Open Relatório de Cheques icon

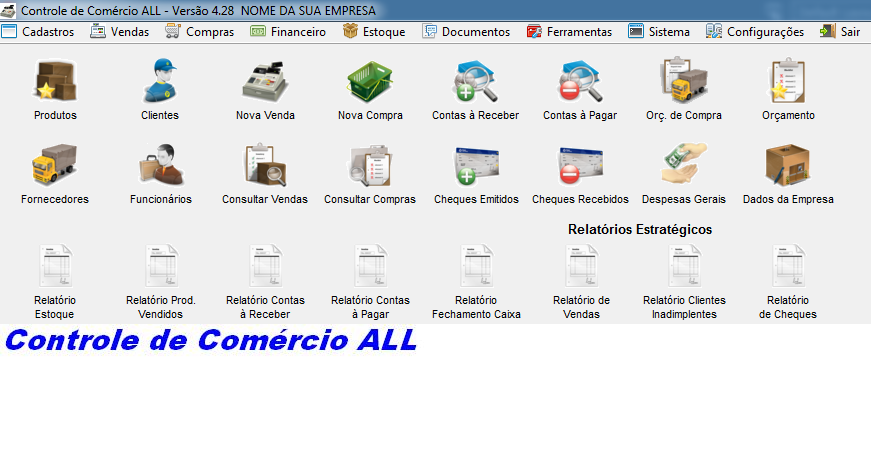tap(788, 266)
